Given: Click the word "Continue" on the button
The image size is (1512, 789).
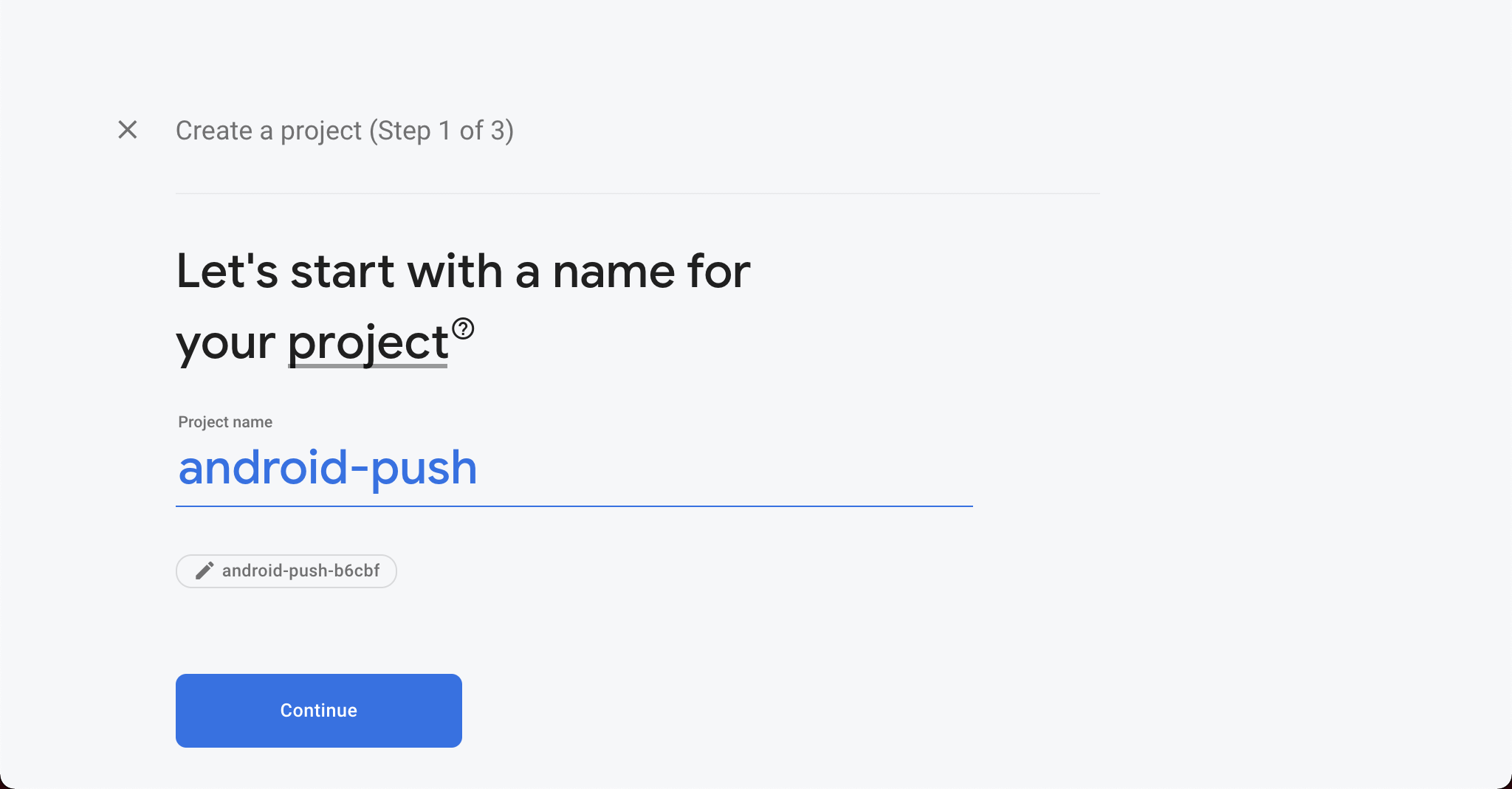Looking at the screenshot, I should tap(319, 710).
